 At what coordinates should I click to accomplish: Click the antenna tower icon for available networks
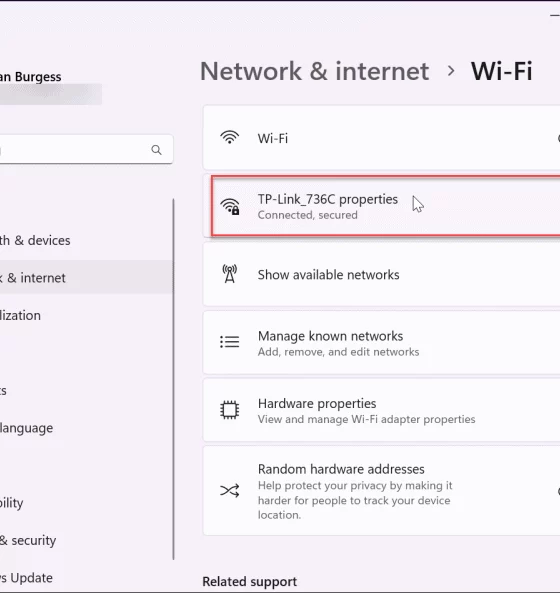click(230, 274)
